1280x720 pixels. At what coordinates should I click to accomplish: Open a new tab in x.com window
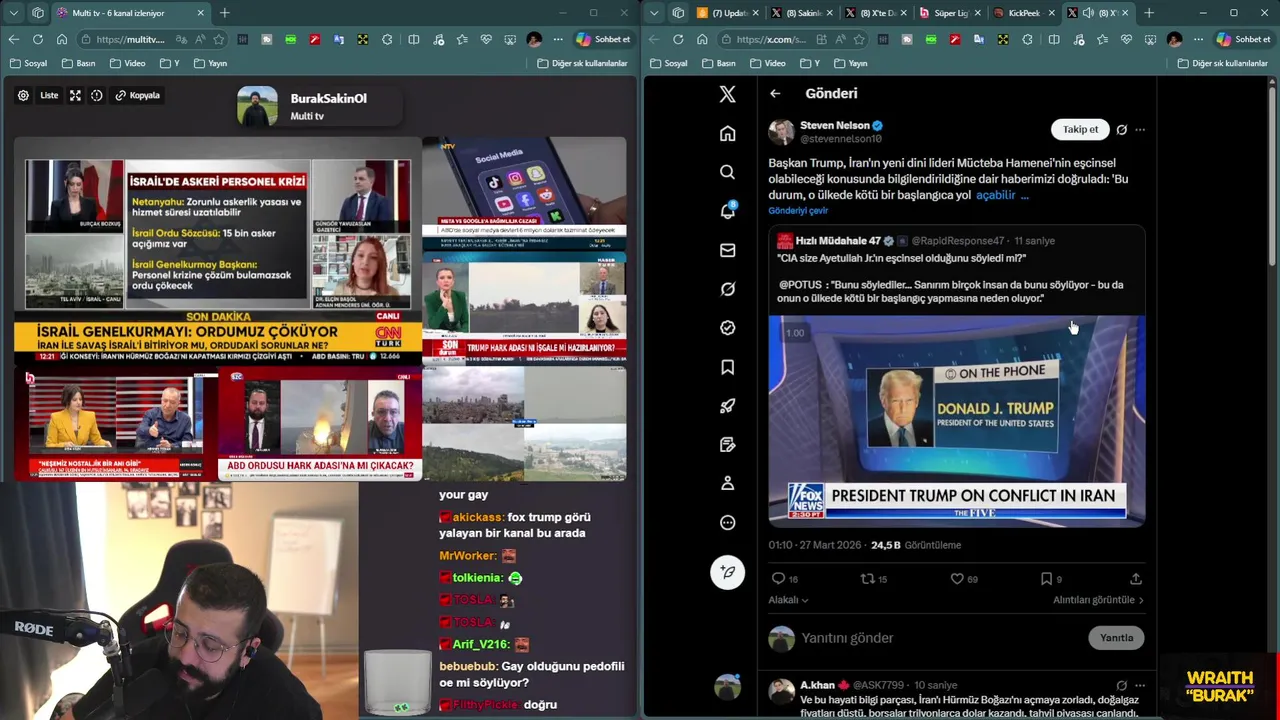pos(1149,13)
